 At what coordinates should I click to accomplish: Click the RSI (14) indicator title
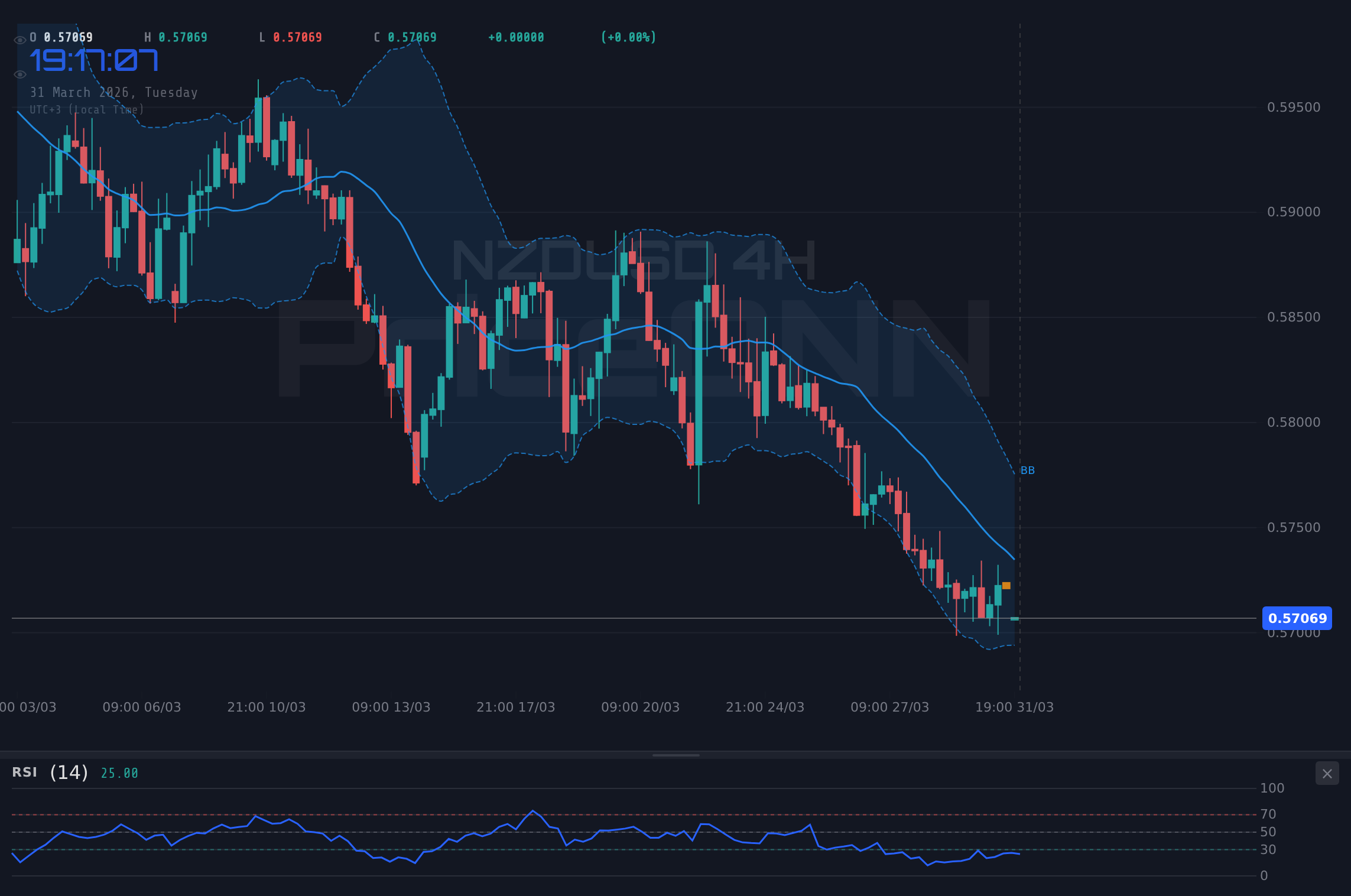47,772
